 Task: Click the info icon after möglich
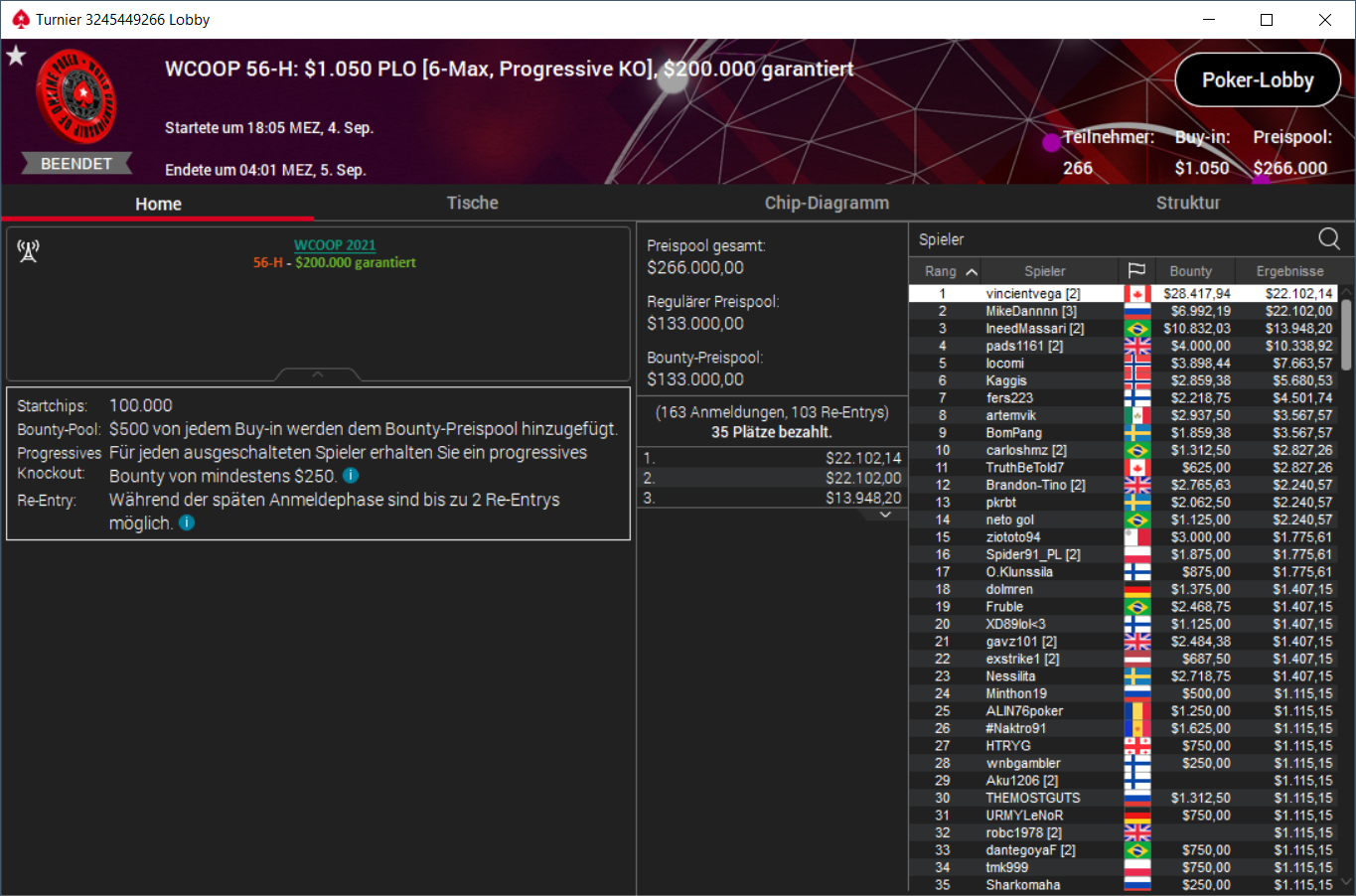point(187,523)
